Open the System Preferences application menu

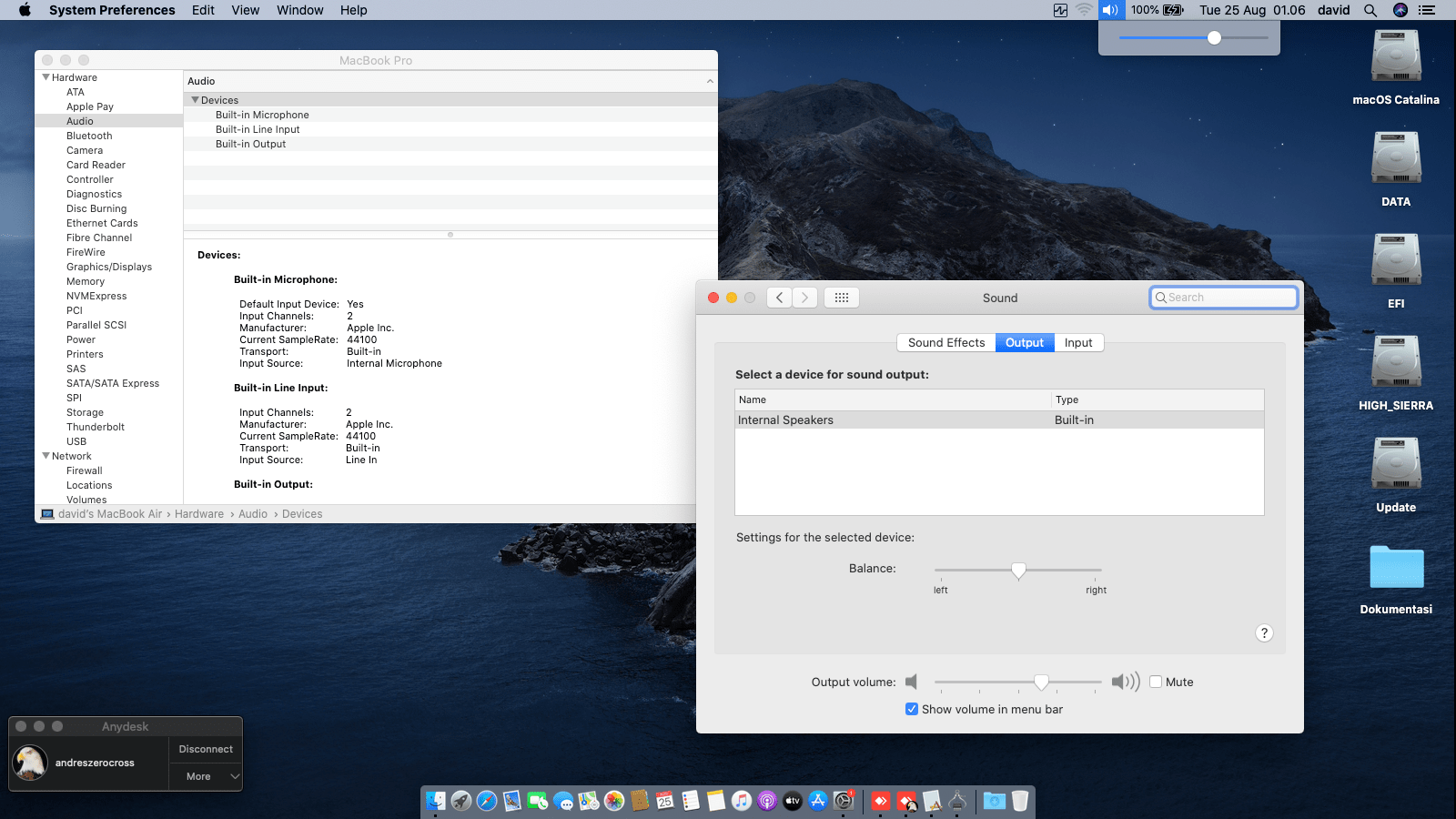point(112,10)
